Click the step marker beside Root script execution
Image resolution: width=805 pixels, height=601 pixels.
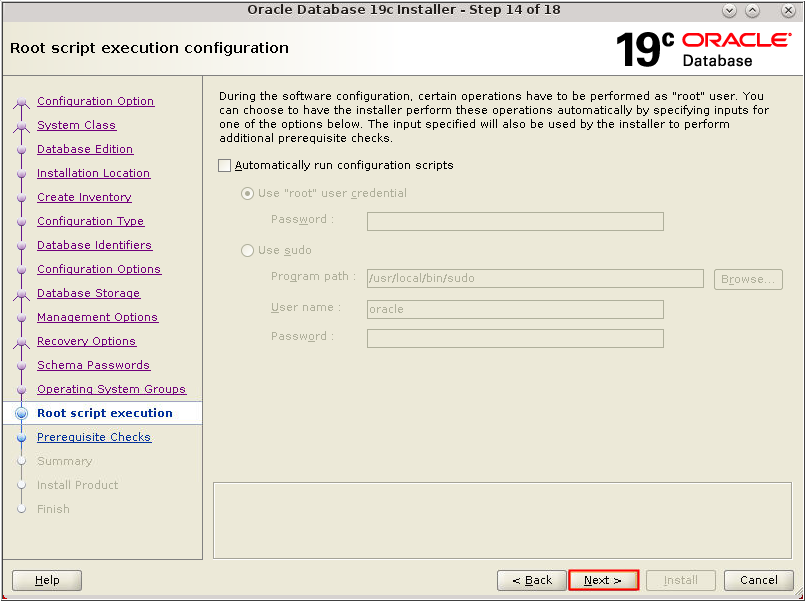pos(22,412)
